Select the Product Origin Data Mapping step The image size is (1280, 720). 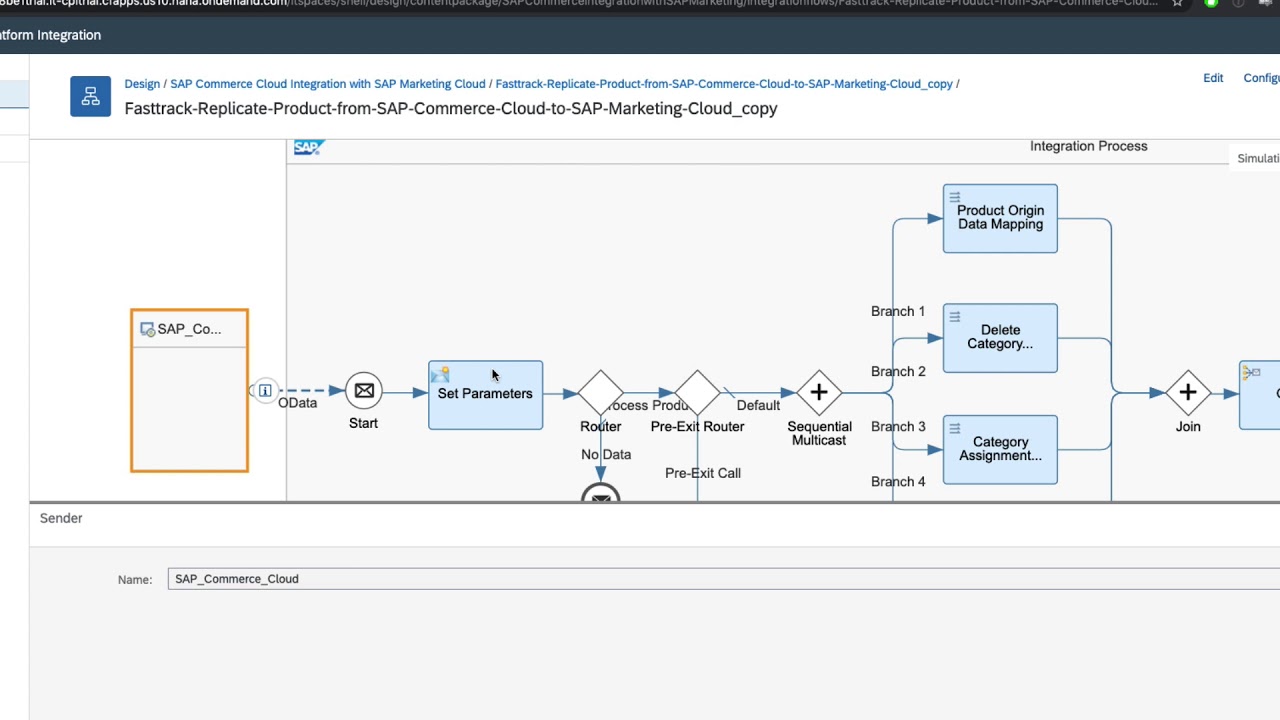(1000, 218)
